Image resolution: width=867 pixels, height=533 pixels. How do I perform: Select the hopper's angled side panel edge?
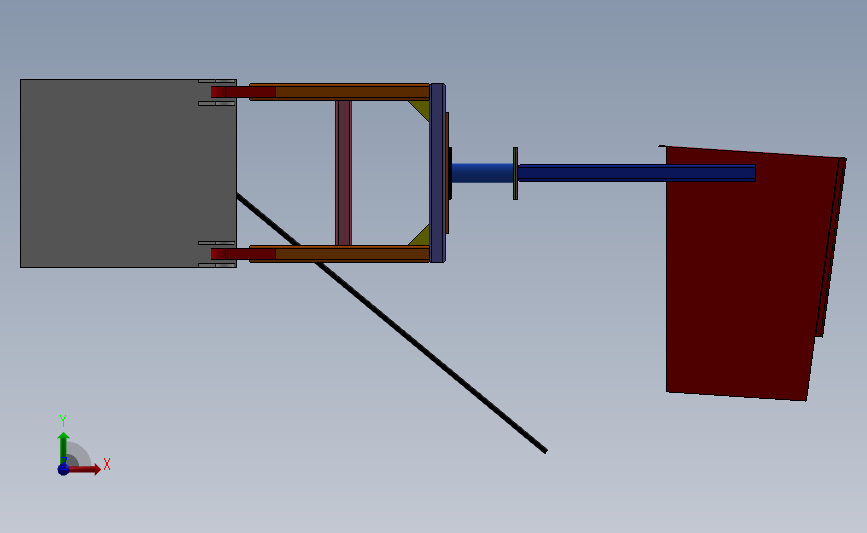[x=831, y=247]
